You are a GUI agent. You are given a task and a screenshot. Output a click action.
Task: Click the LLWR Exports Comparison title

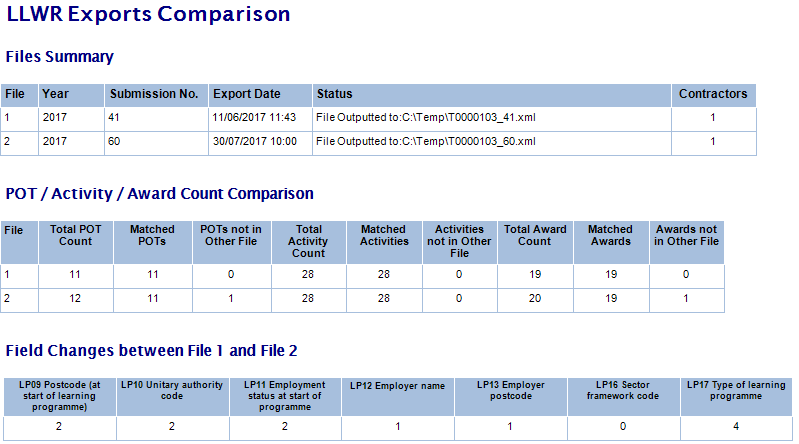coord(148,15)
